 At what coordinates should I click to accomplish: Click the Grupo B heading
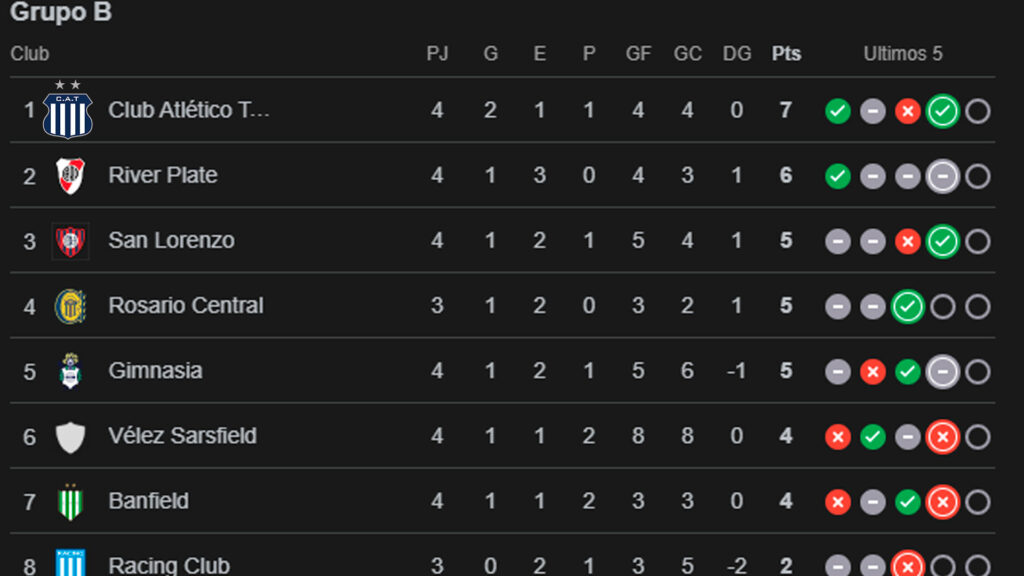coord(61,13)
